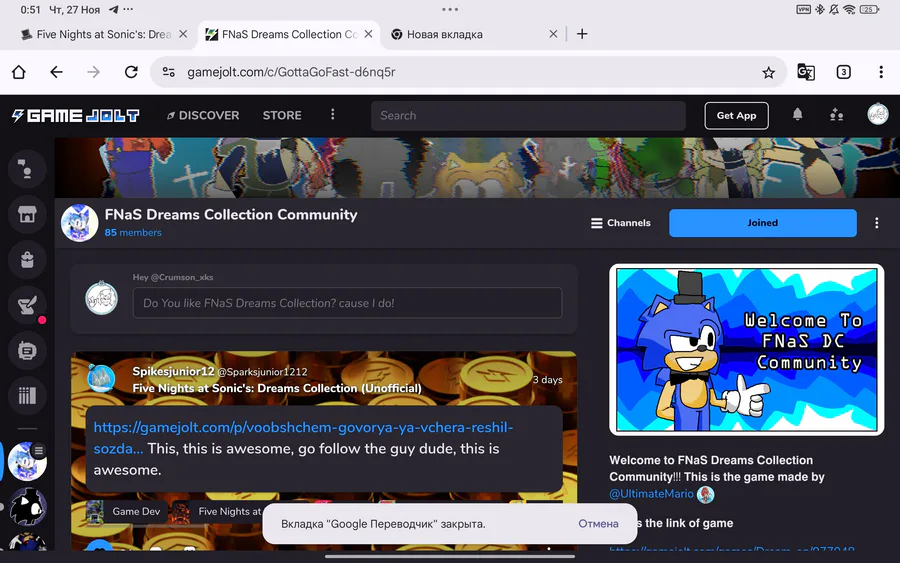This screenshot has width=900, height=563.
Task: Open the Google Translate page icon
Action: (806, 72)
